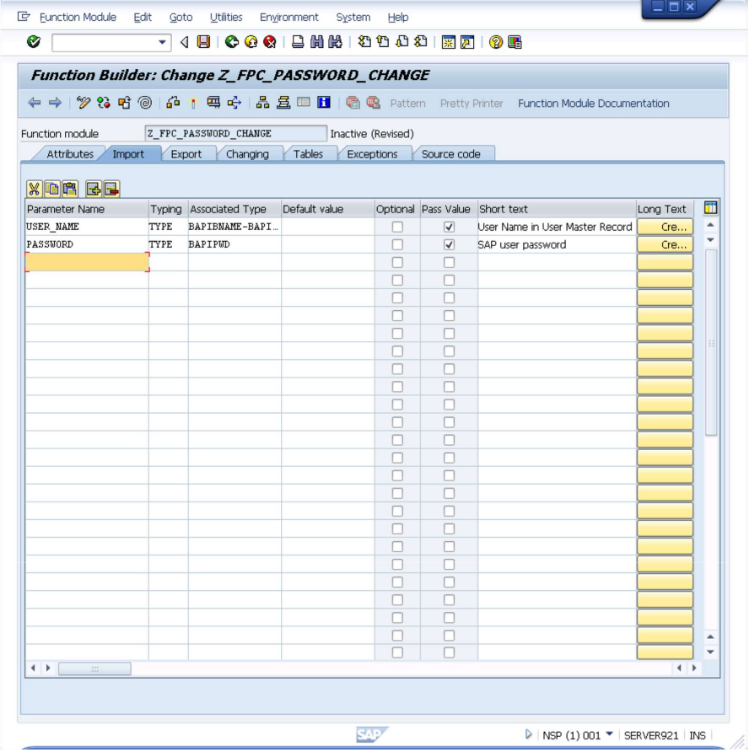This screenshot has height=751, width=748.
Task: Cut the row with the scissors icon
Action: click(x=34, y=188)
